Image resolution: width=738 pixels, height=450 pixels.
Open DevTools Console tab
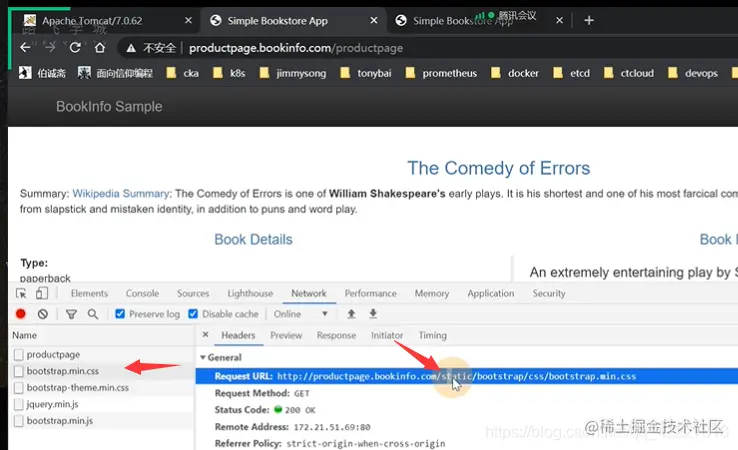pos(142,293)
